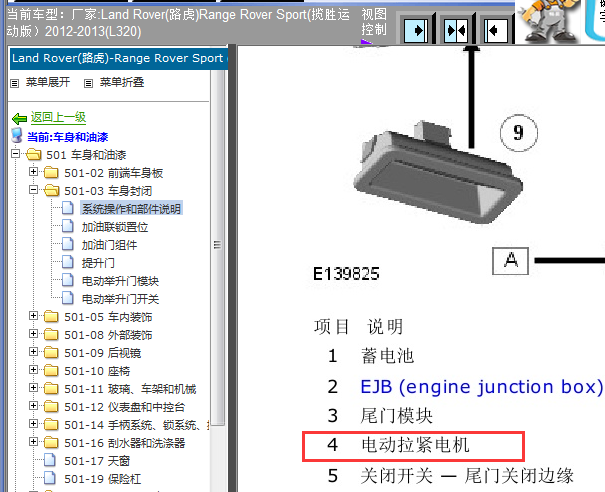The height and width of the screenshot is (492, 605).
Task: Click the collapse-left view control arrow icon
Action: pos(495,30)
